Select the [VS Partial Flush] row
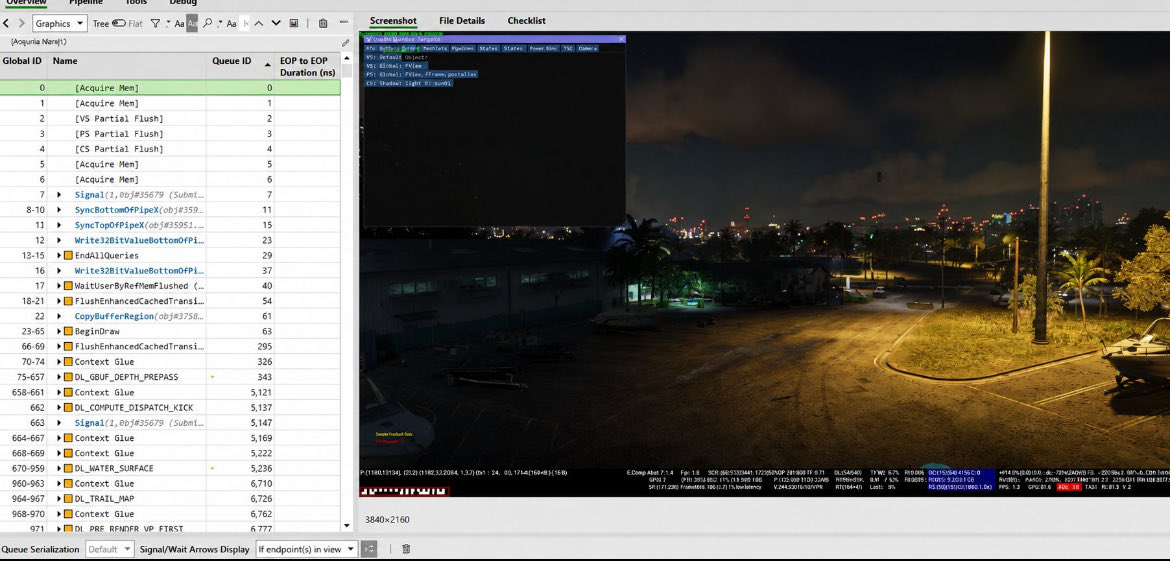This screenshot has width=1170, height=561. click(170, 119)
